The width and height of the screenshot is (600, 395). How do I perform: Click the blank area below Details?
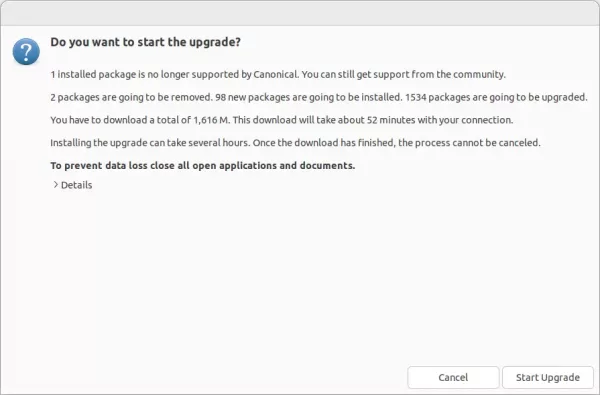(300, 276)
